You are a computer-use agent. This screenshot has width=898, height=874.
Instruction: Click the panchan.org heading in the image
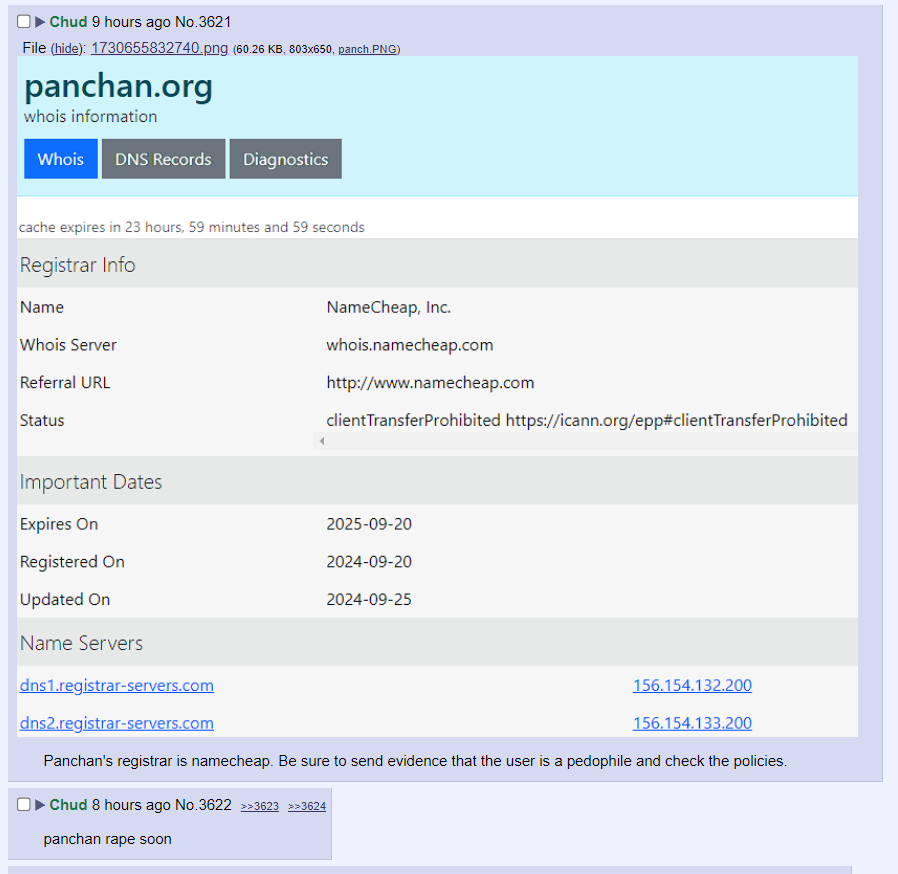[x=118, y=87]
